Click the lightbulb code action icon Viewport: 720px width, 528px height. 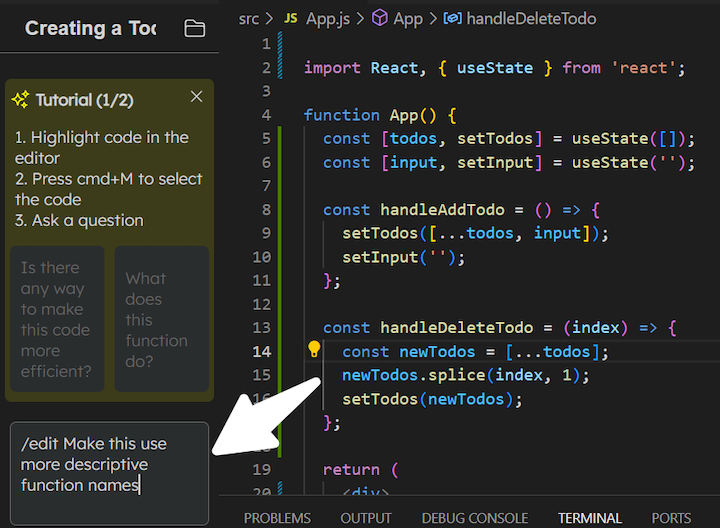(314, 350)
